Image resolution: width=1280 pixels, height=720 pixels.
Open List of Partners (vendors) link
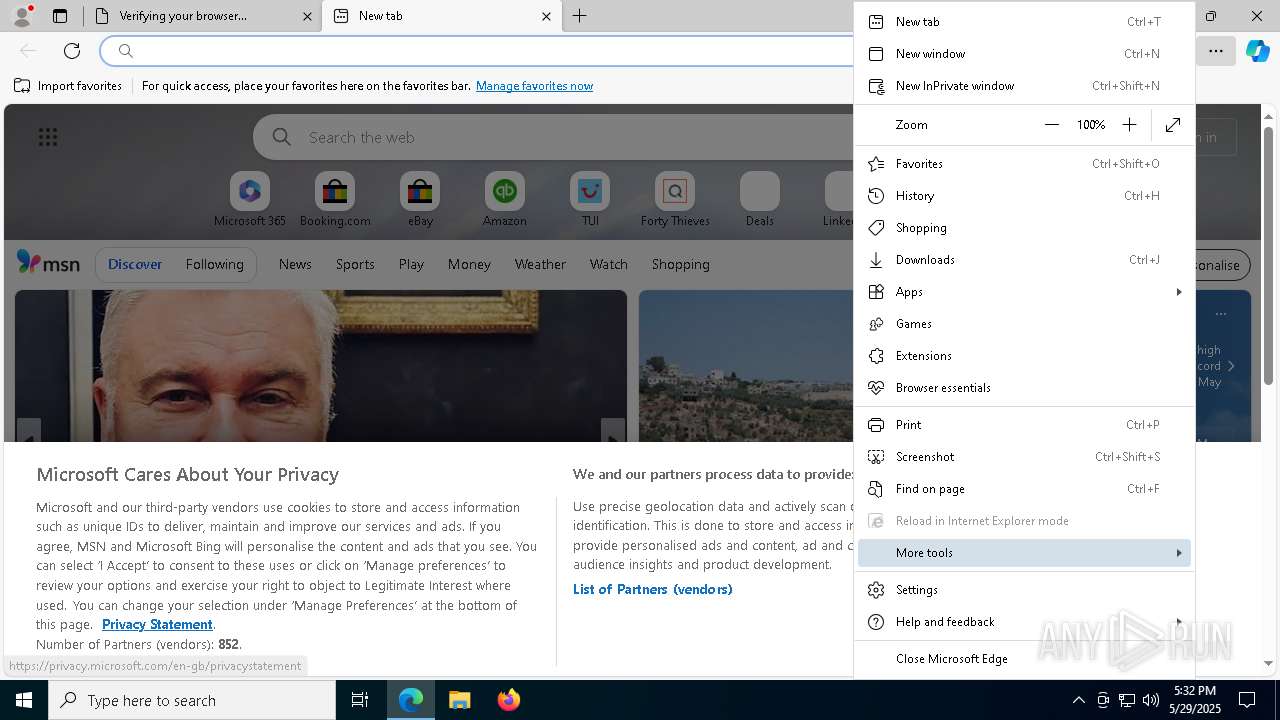coord(652,589)
